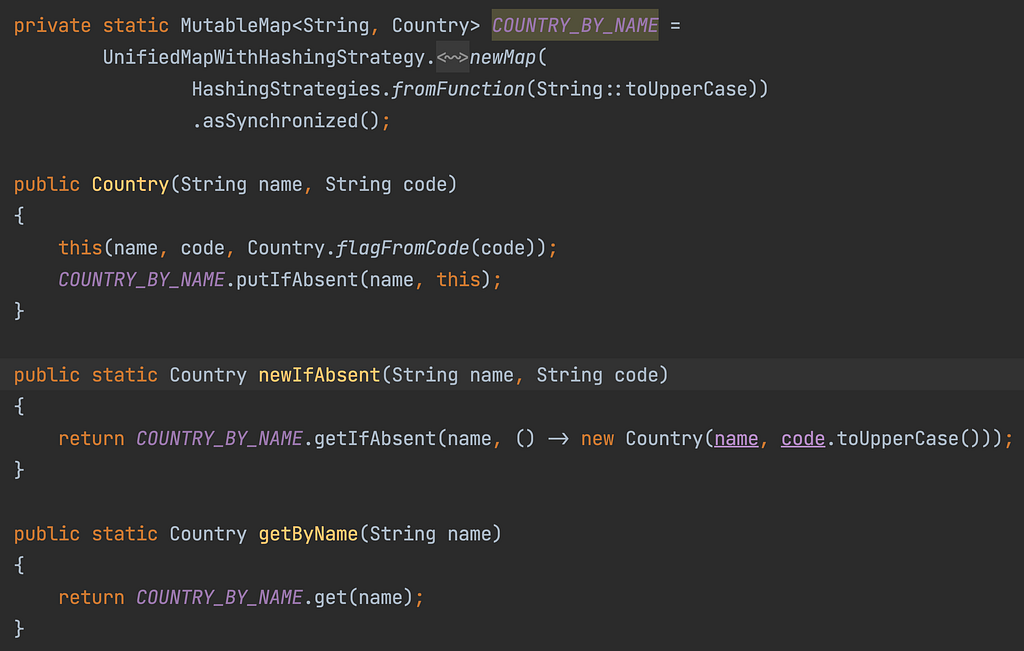Click the return keyword in getByName
This screenshot has width=1024, height=651.
coord(91,597)
